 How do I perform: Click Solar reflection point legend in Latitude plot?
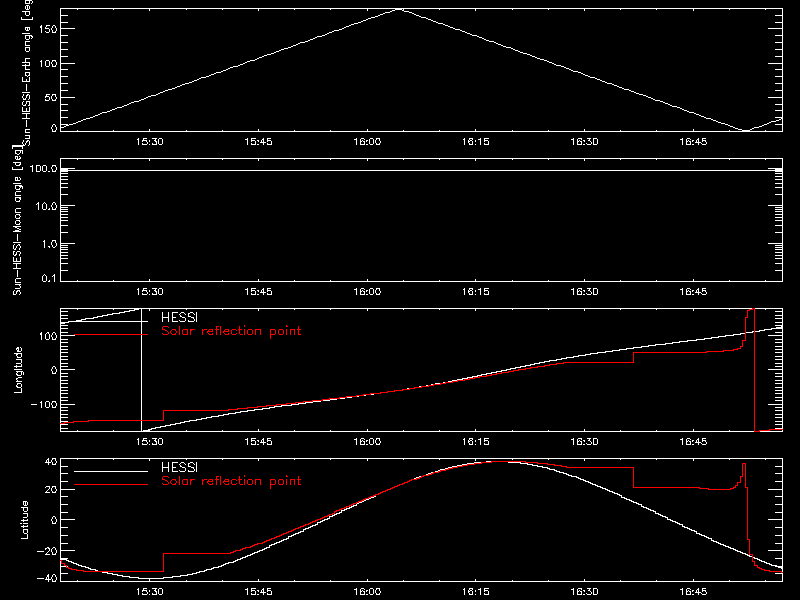point(231,481)
